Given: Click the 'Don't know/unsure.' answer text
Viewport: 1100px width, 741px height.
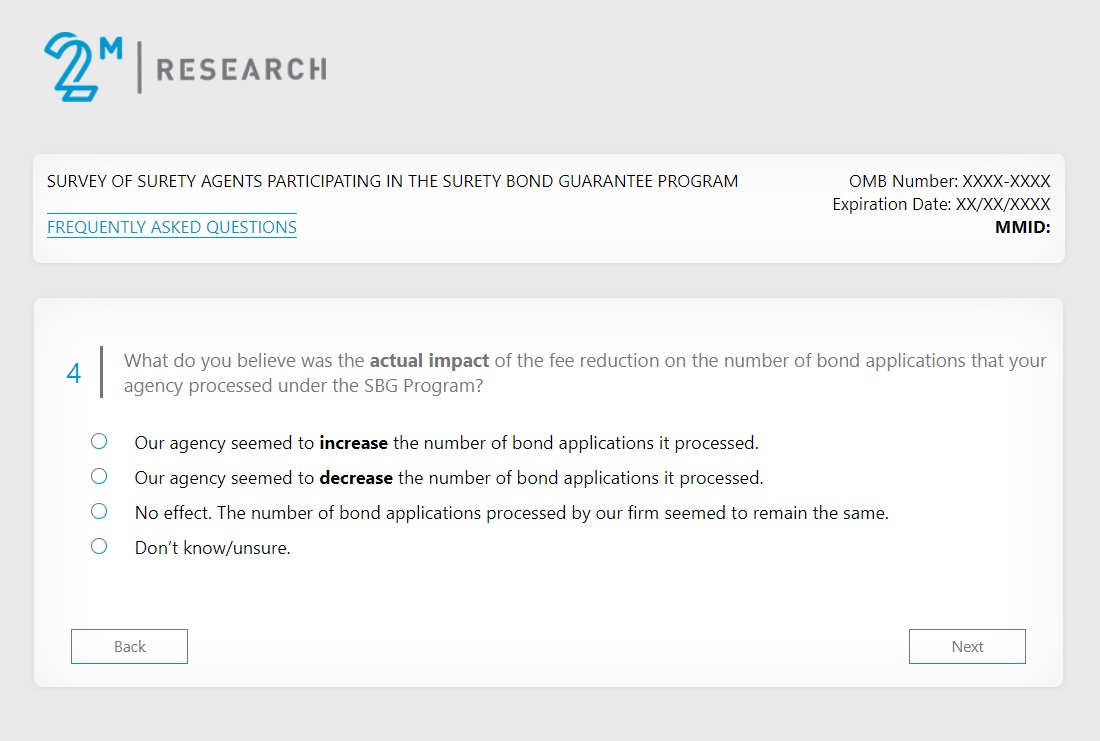Looking at the screenshot, I should (x=212, y=548).
